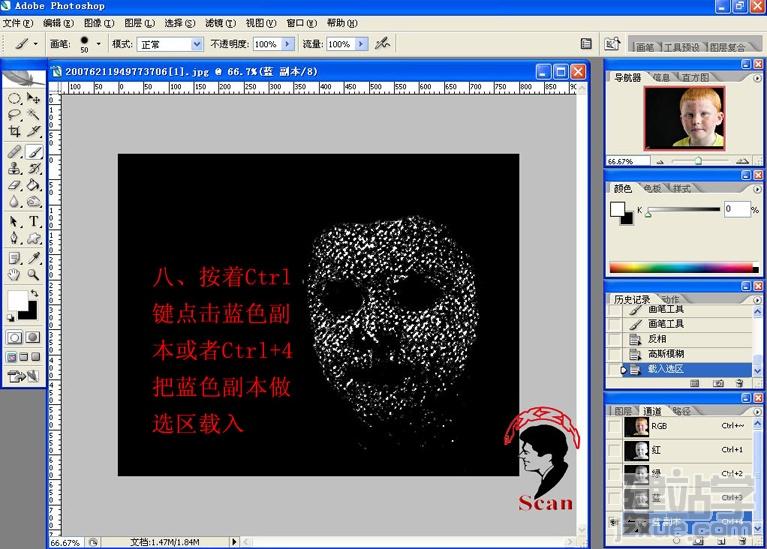
Task: Hide the 蓝 副本 channel eye
Action: click(x=614, y=522)
